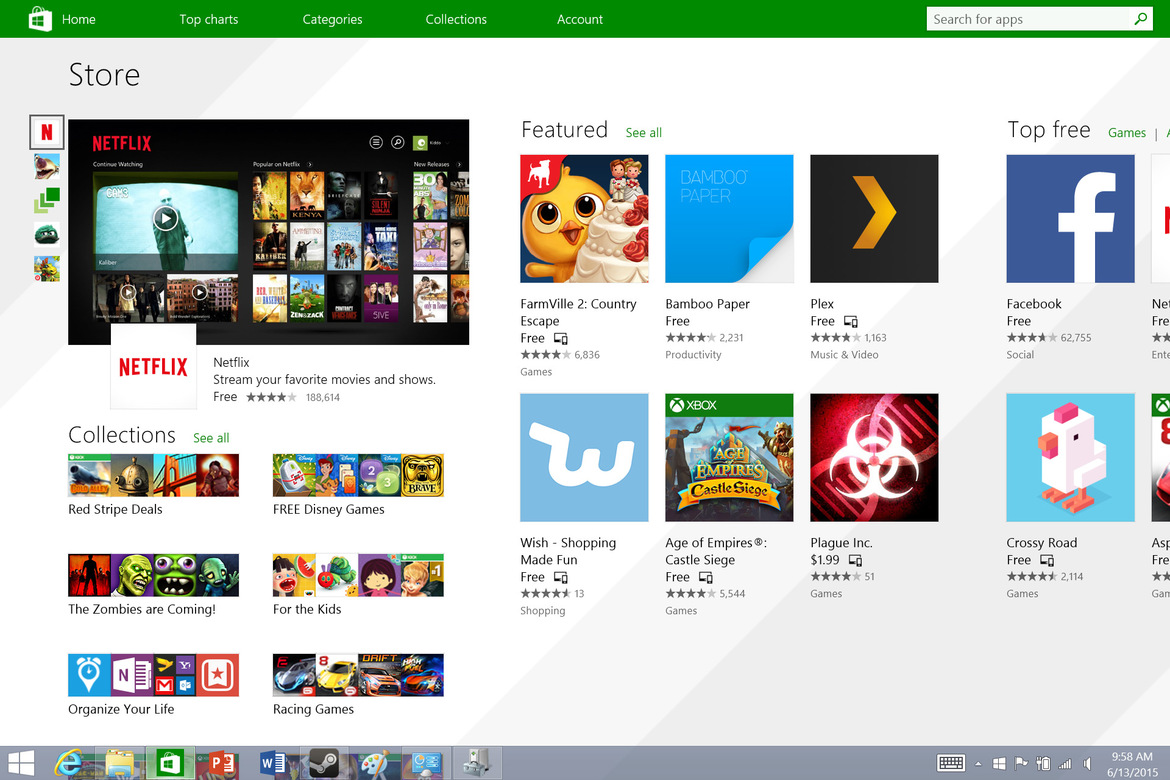Screen dimensions: 1170x780
Task: Click See all next to Featured
Action: point(644,133)
